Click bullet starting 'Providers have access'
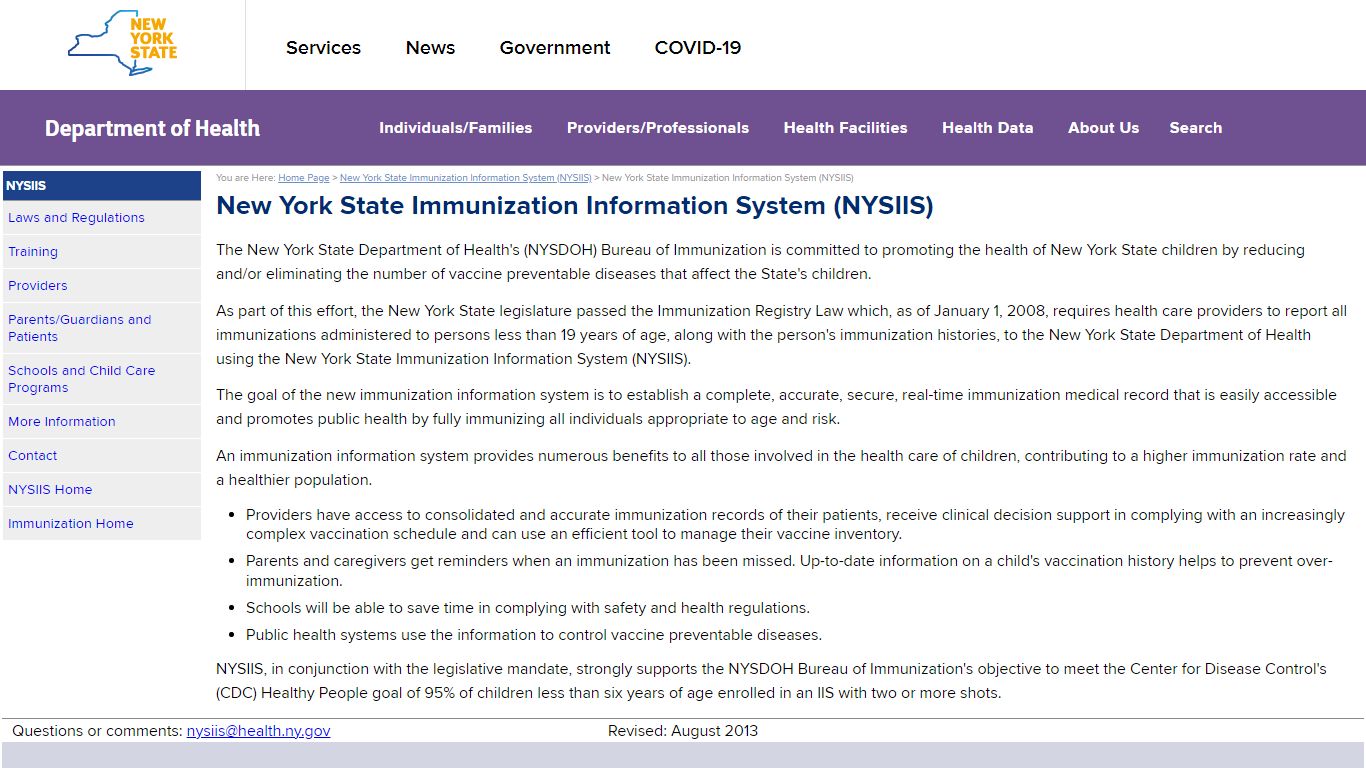Image resolution: width=1366 pixels, height=768 pixels. point(795,524)
